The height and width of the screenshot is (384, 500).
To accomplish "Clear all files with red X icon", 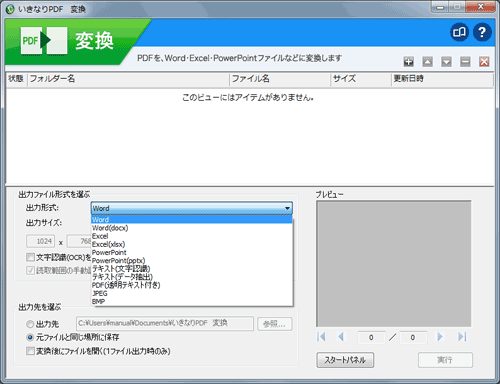I will tap(484, 62).
